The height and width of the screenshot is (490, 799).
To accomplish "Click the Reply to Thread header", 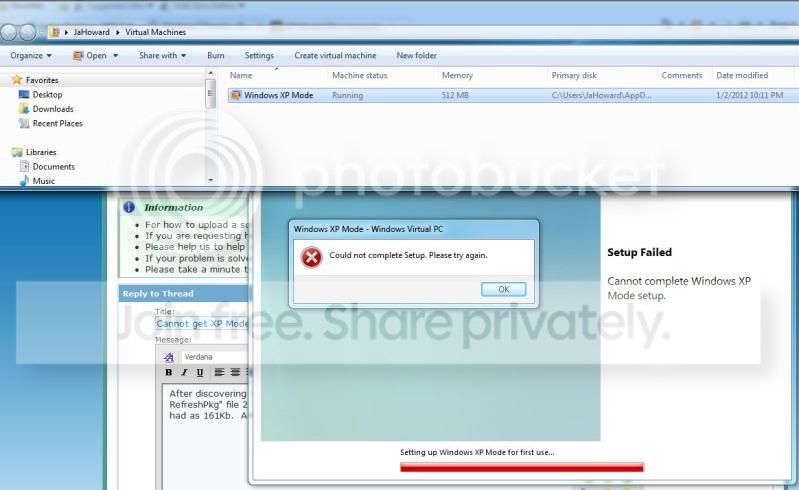I will (x=158, y=294).
